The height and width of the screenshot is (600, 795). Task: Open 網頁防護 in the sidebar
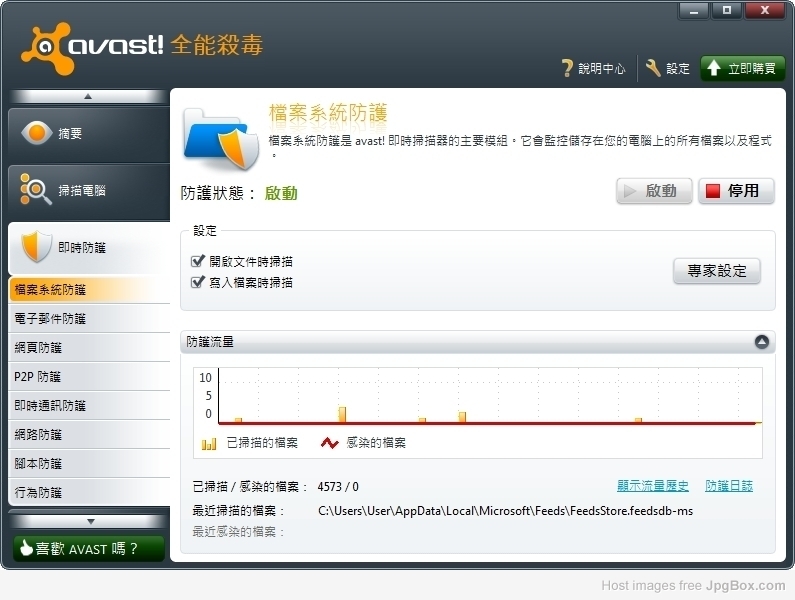38,348
